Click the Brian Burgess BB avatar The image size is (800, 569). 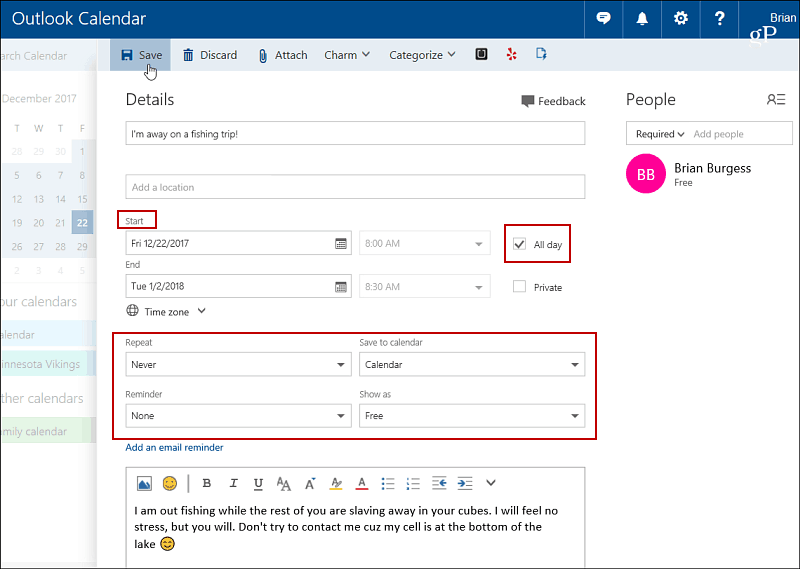pos(646,174)
